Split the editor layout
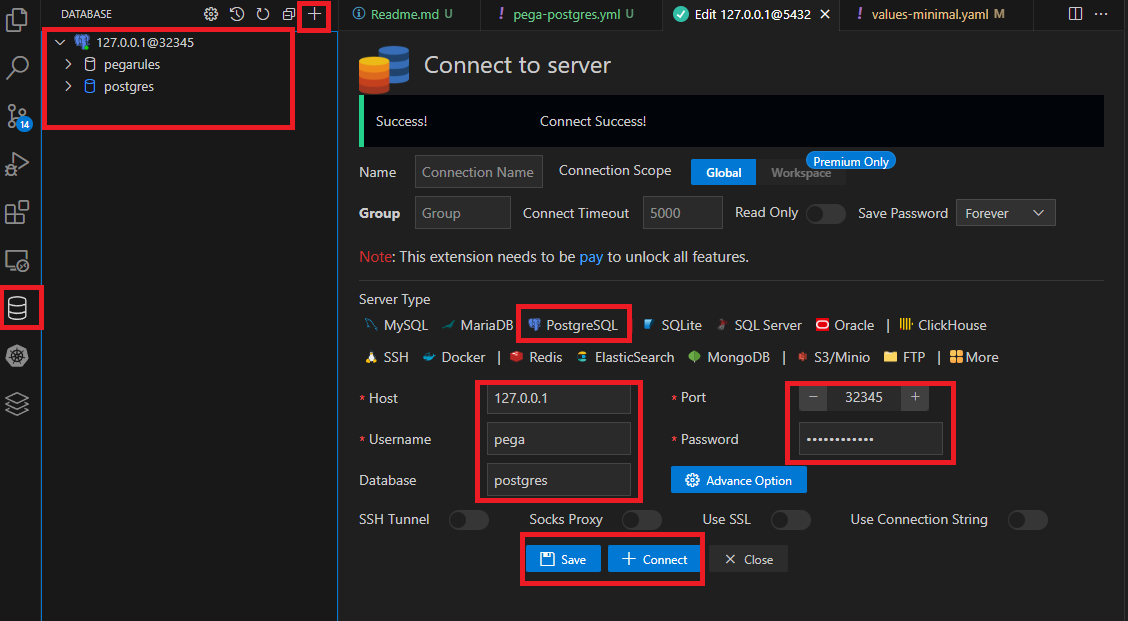This screenshot has height=621, width=1128. pos(1075,14)
